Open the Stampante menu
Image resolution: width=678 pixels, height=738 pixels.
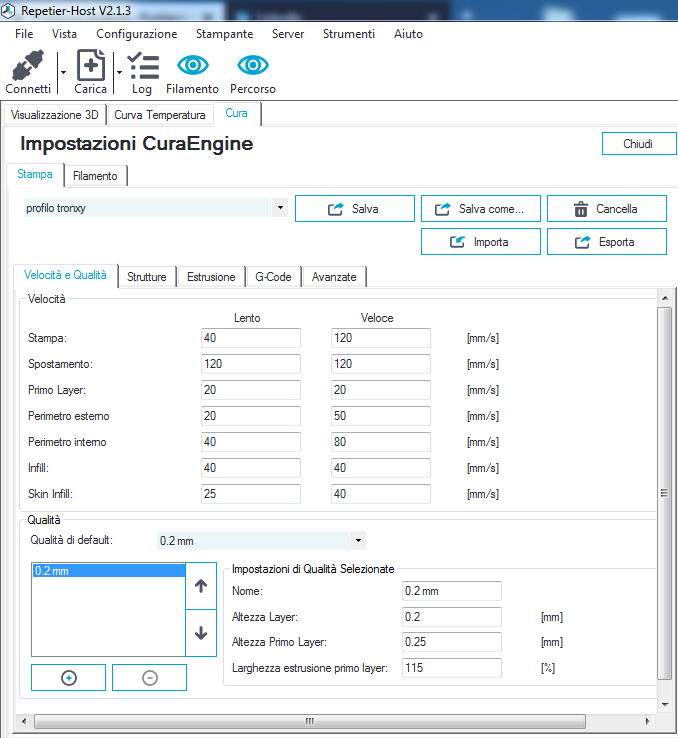(224, 34)
